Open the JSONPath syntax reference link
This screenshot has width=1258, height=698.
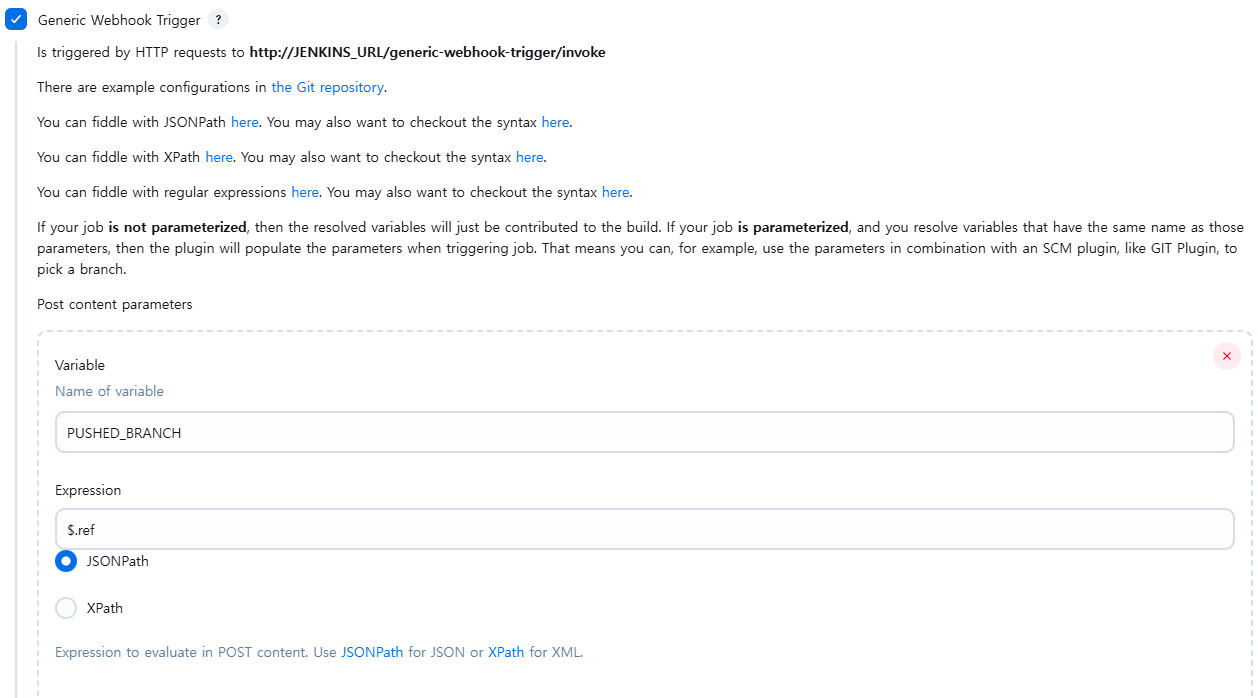click(x=555, y=122)
